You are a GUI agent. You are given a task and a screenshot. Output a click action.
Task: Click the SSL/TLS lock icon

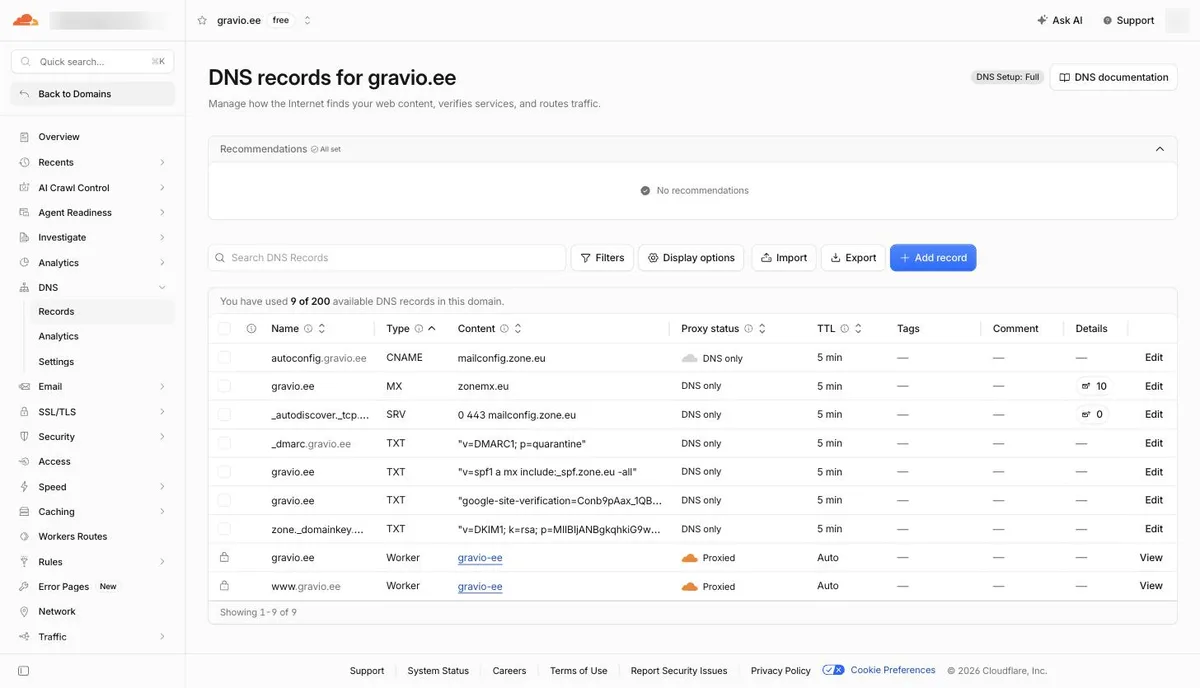click(x=24, y=411)
